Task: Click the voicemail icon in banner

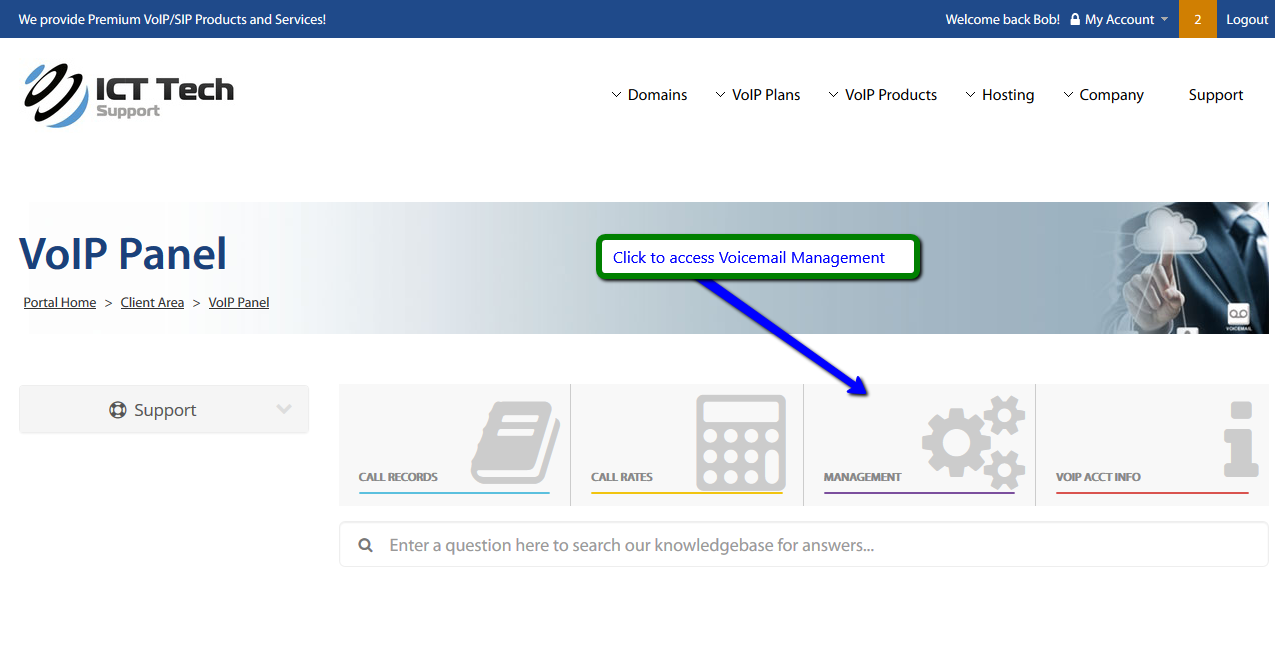Action: pos(1238,316)
